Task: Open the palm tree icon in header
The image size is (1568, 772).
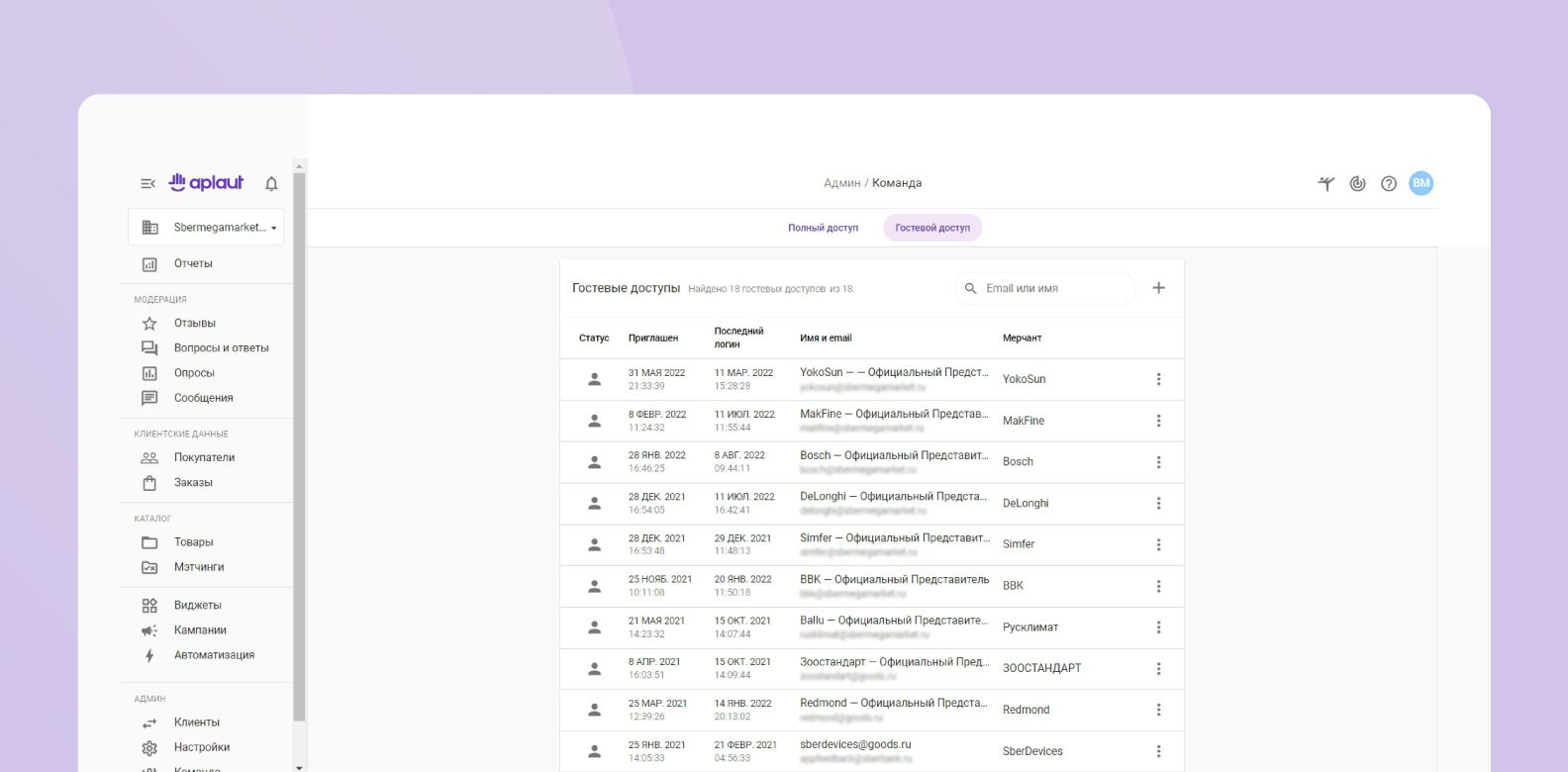Action: [1326, 183]
